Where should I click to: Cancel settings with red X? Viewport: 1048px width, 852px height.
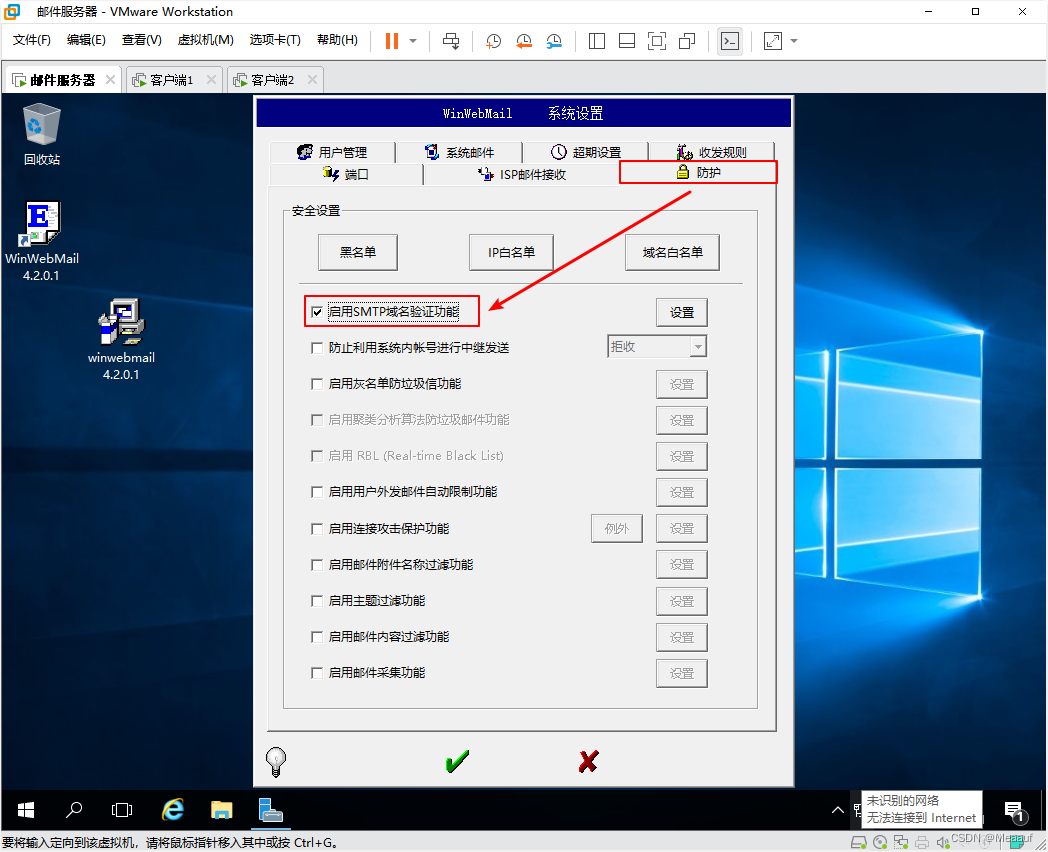coord(588,761)
